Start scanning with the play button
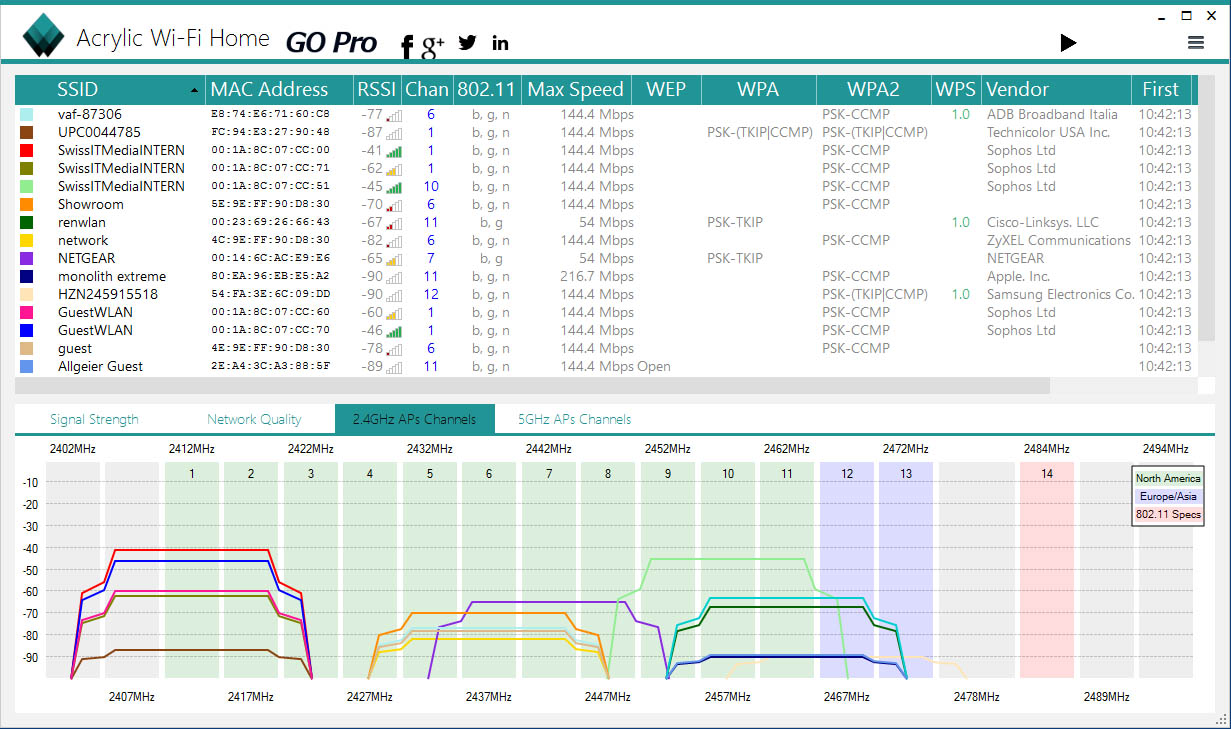This screenshot has width=1231, height=729. click(x=1068, y=42)
